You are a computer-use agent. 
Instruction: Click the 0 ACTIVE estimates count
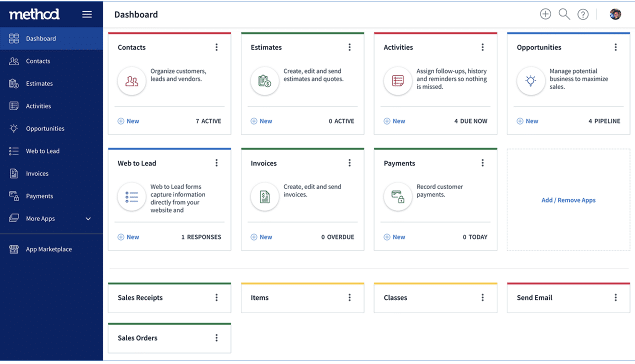coord(341,121)
